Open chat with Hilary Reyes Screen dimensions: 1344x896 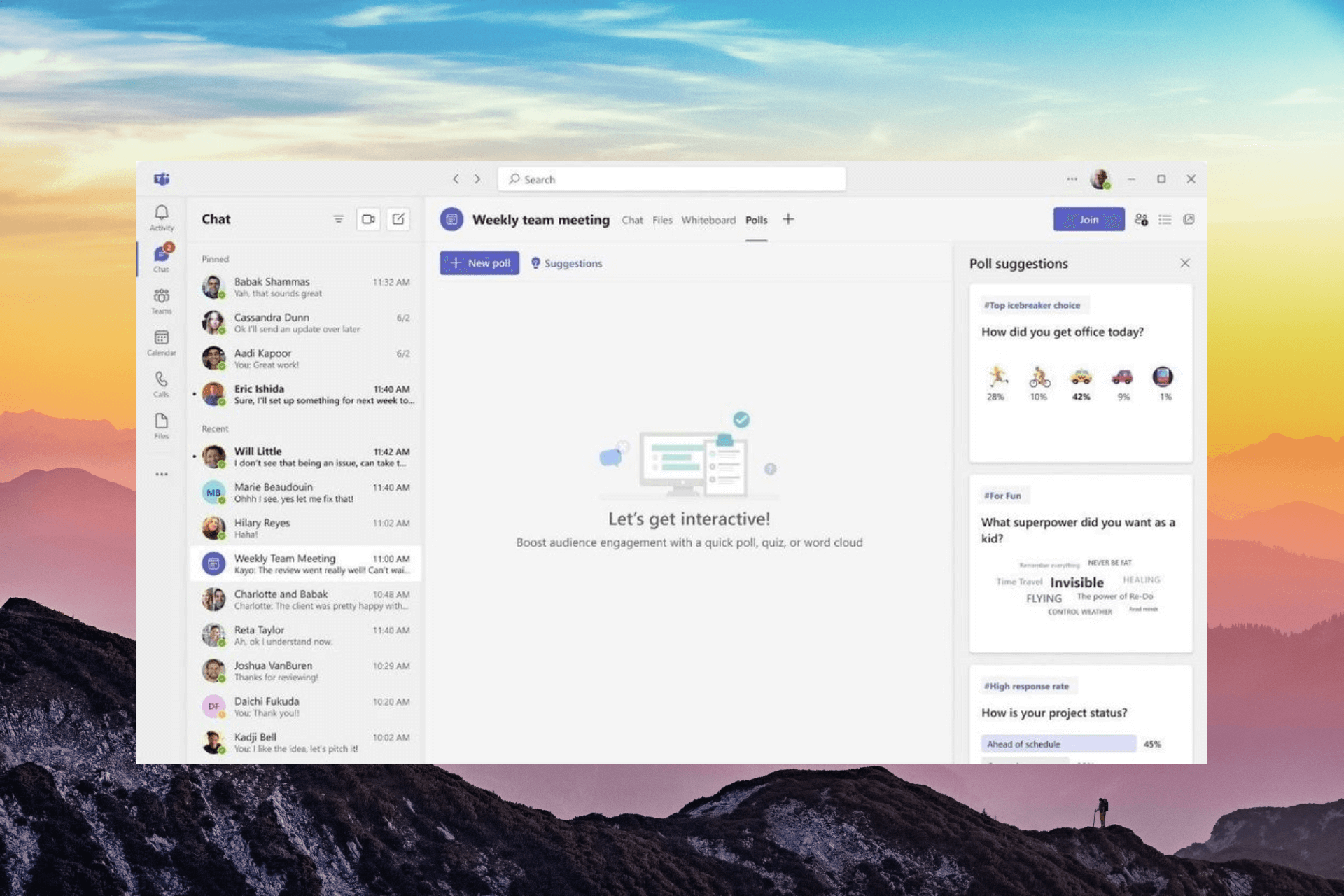click(306, 528)
